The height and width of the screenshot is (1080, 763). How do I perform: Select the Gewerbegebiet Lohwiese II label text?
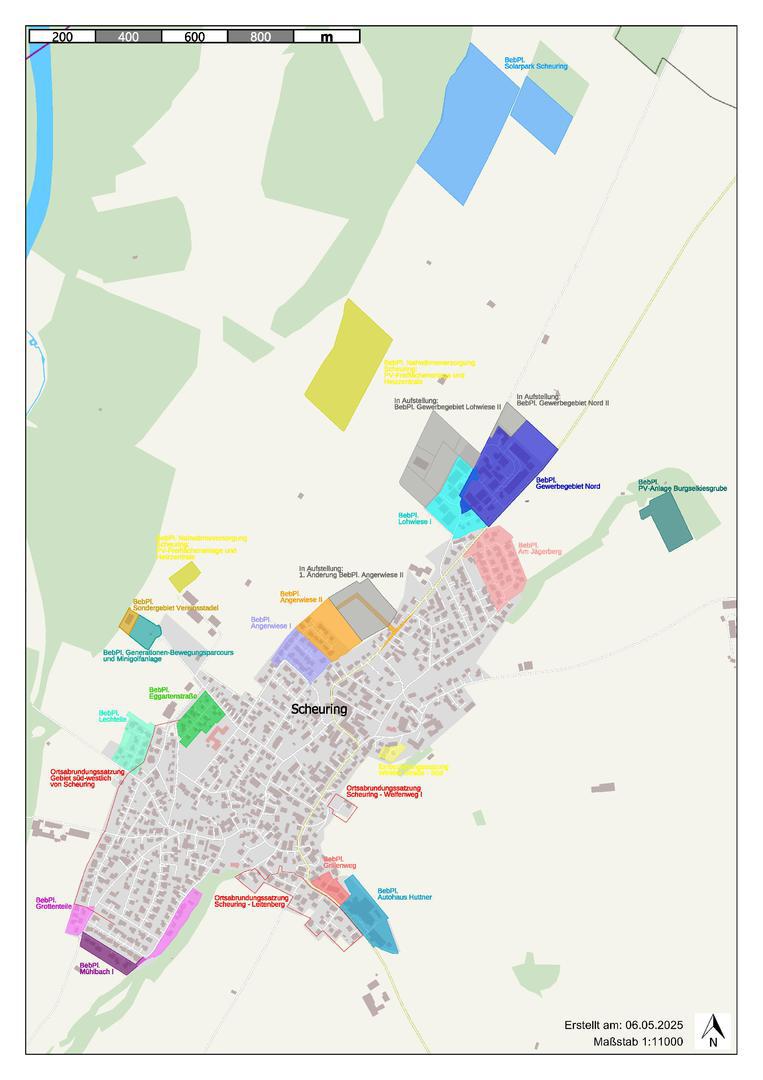click(447, 404)
